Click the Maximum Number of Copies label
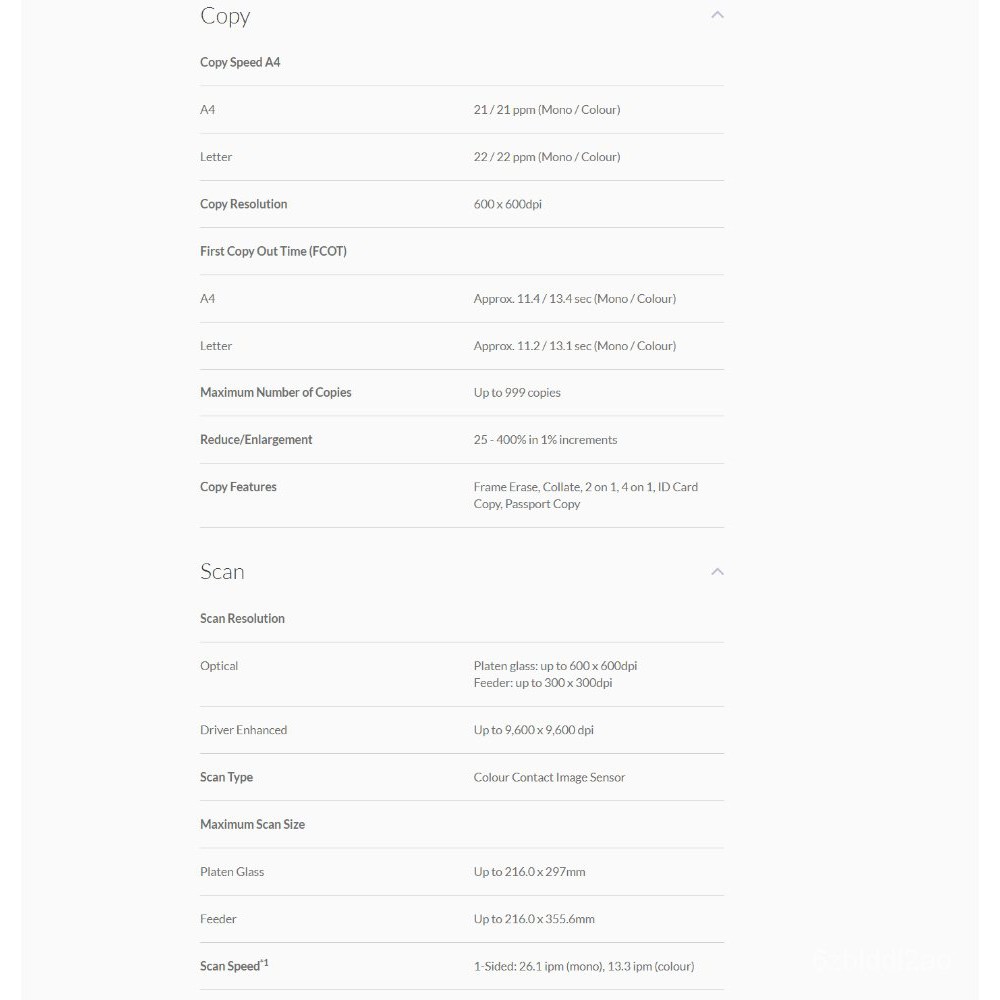The width and height of the screenshot is (1000, 1000). (x=275, y=393)
